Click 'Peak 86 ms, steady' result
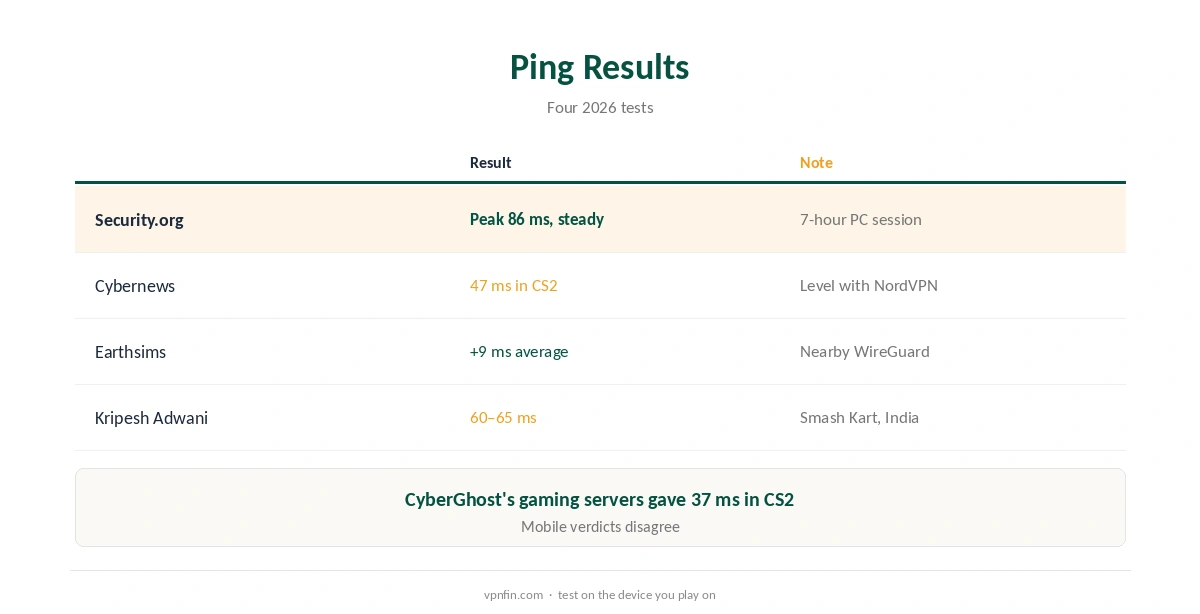This screenshot has width=1200, height=614. click(537, 219)
